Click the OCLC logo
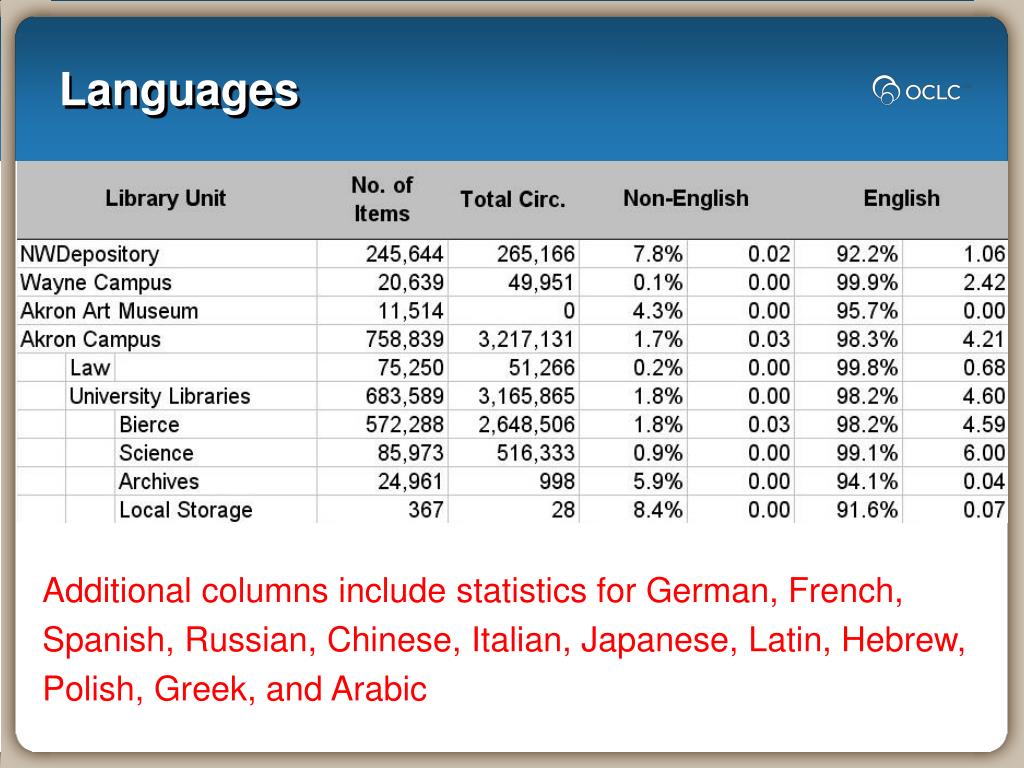This screenshot has width=1024, height=768. tap(917, 91)
